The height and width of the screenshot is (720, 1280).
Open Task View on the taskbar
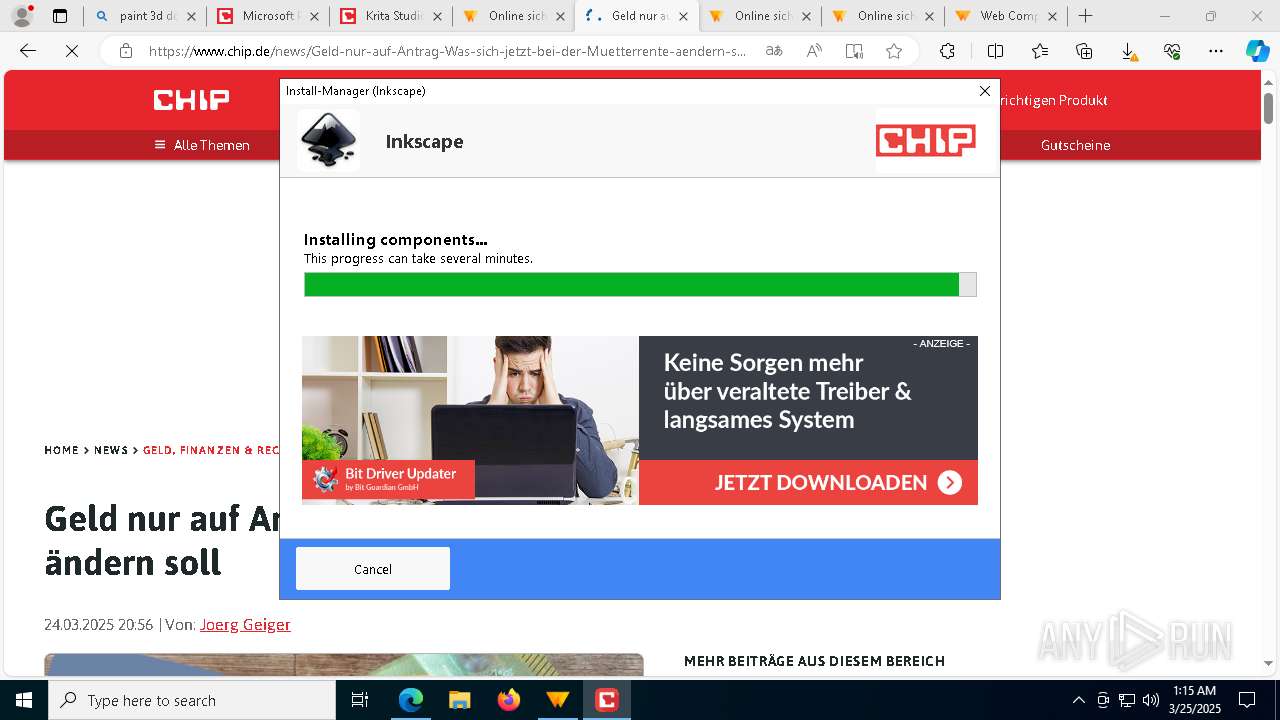click(x=360, y=700)
